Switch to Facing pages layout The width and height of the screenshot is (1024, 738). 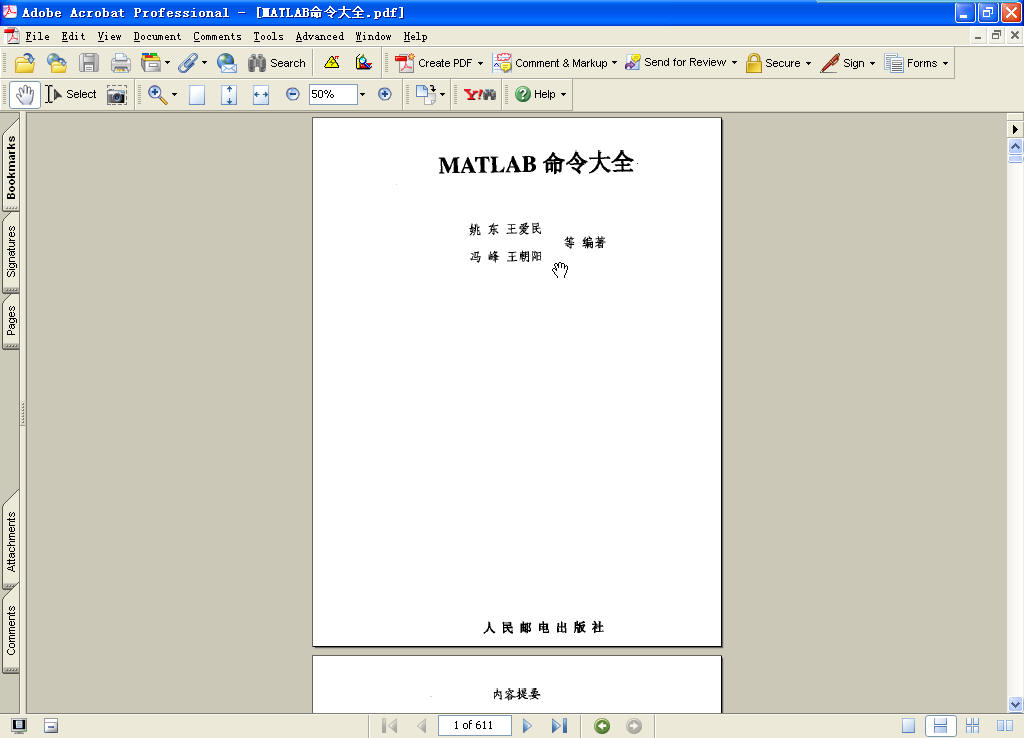1004,726
